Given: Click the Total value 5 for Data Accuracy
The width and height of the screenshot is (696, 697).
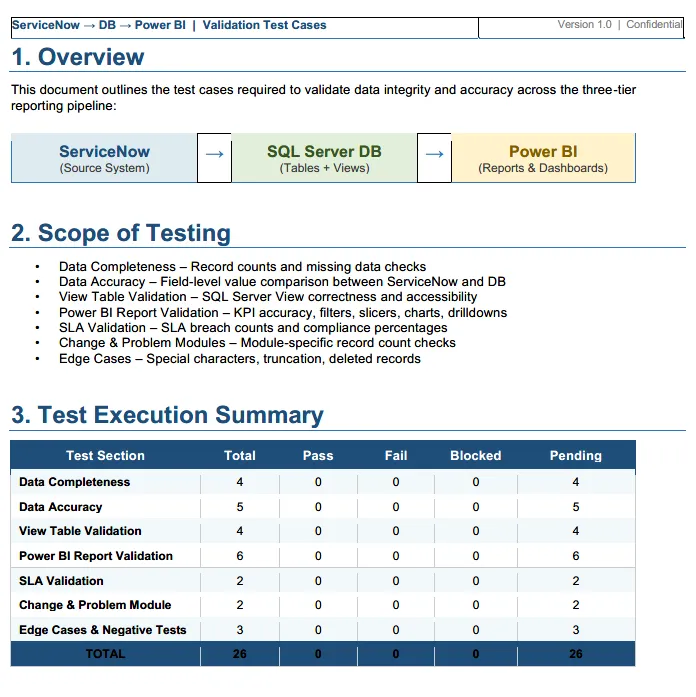Looking at the screenshot, I should point(240,507).
